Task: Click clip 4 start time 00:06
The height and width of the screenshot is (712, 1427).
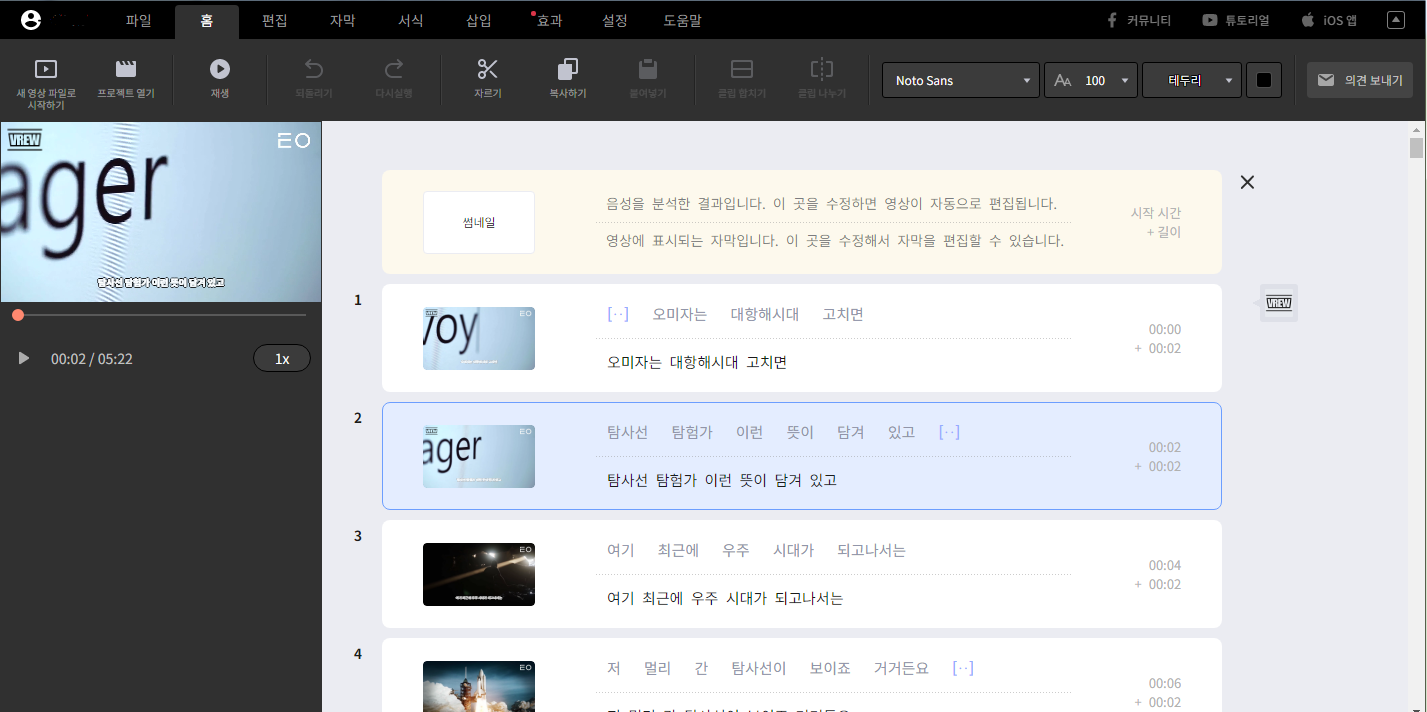Action: click(1165, 683)
